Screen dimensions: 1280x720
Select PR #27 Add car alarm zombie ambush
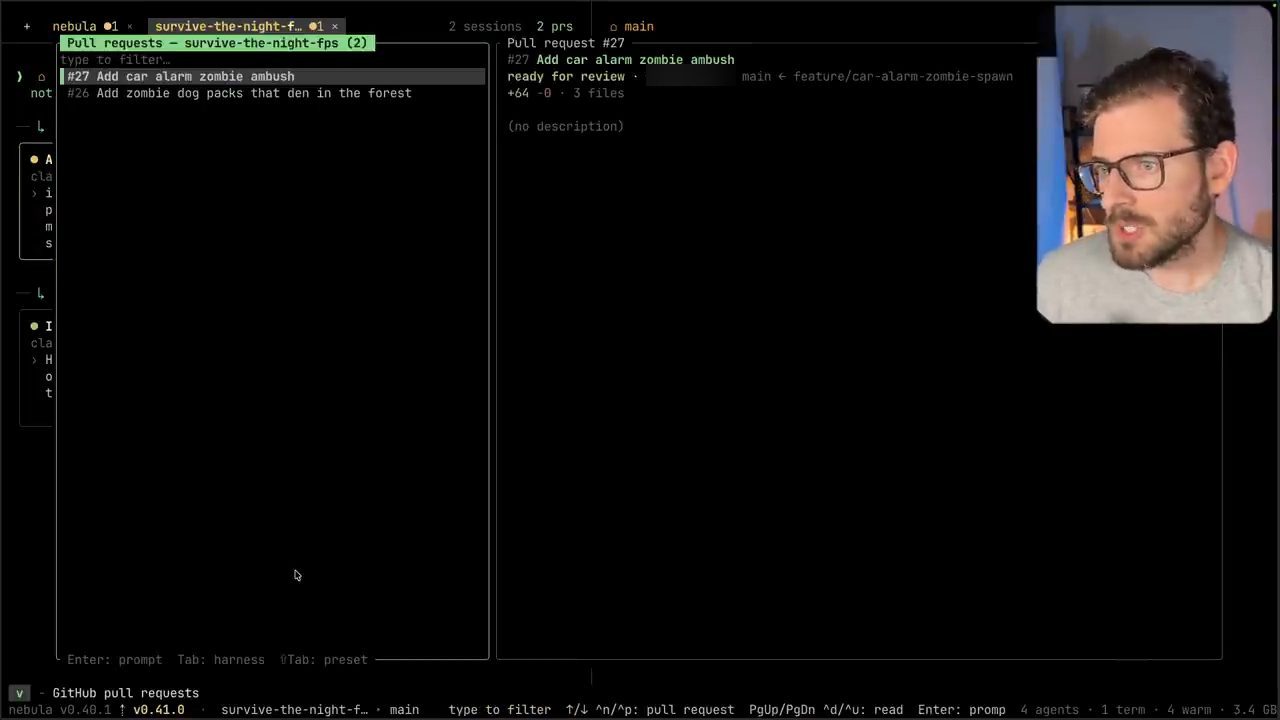click(x=272, y=77)
